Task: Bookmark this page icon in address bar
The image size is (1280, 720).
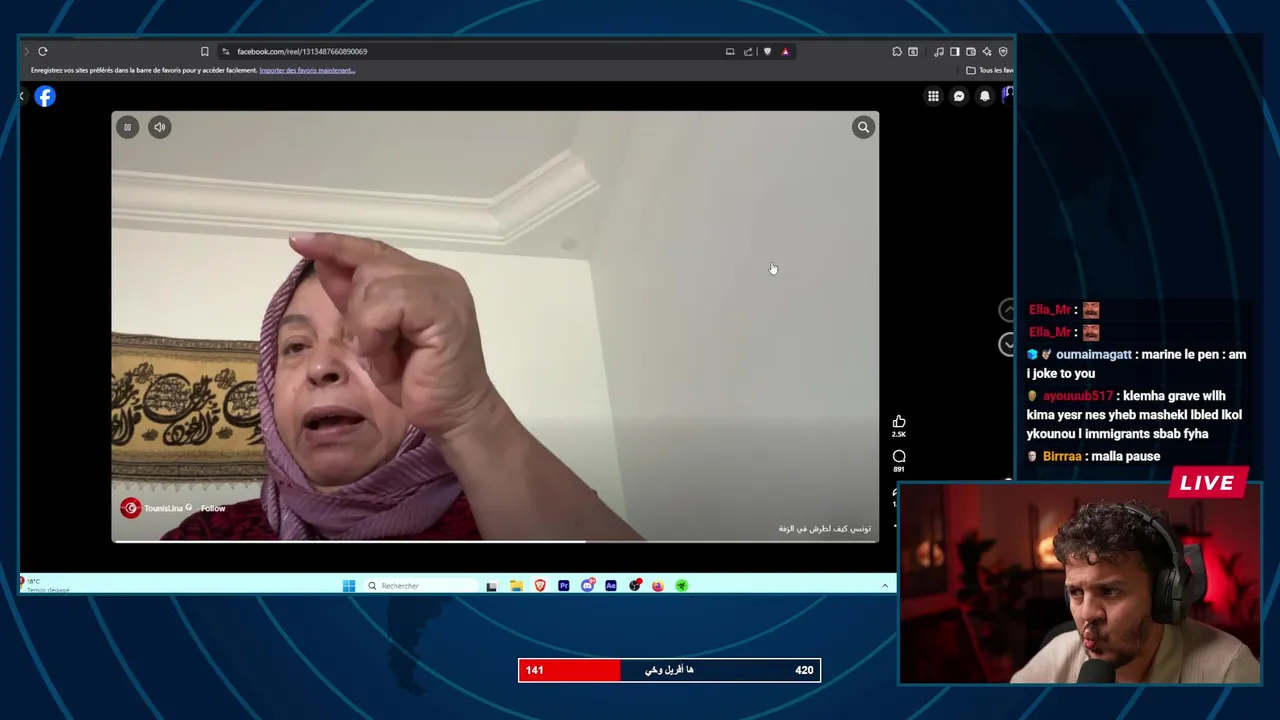Action: point(205,51)
